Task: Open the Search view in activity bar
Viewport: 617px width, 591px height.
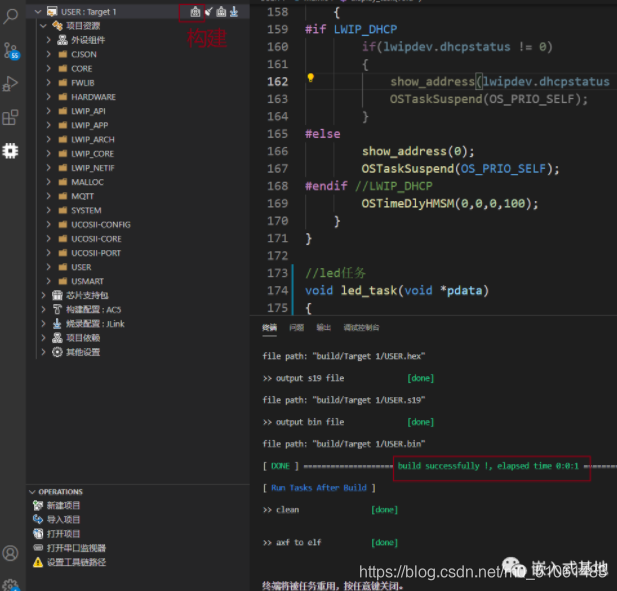Action: click(11, 16)
